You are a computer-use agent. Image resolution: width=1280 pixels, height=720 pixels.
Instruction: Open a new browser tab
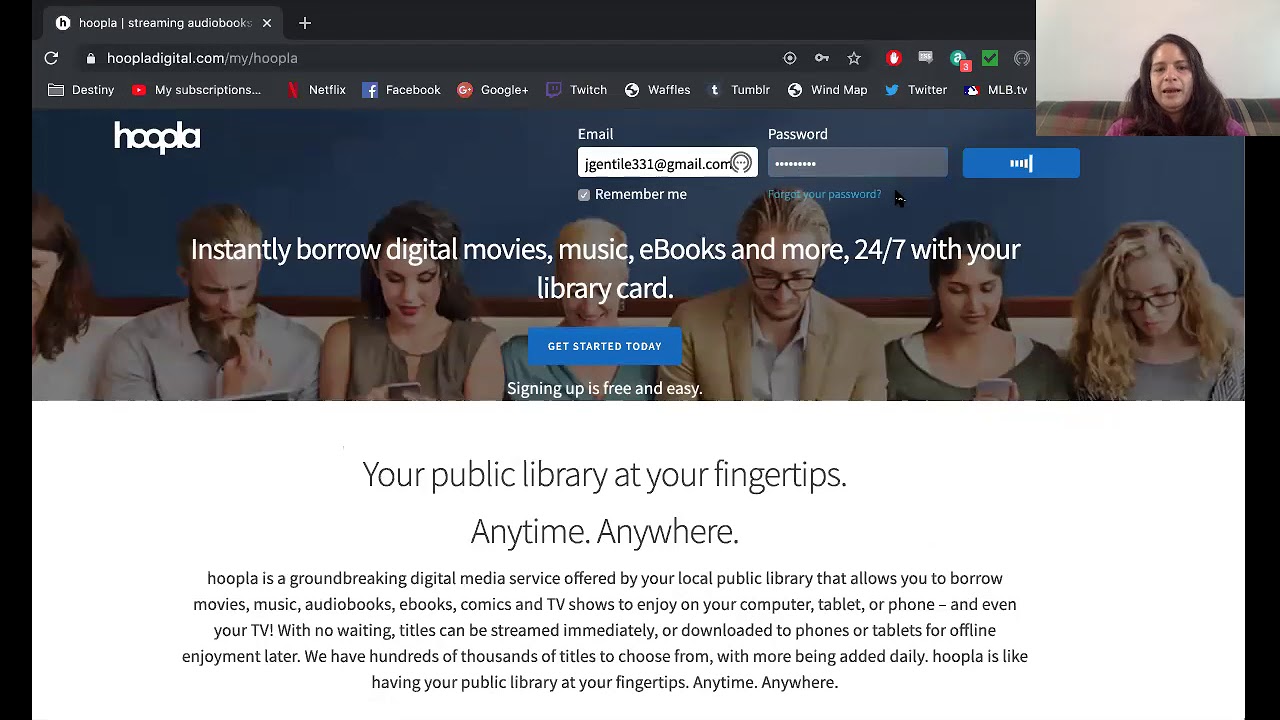(x=305, y=22)
